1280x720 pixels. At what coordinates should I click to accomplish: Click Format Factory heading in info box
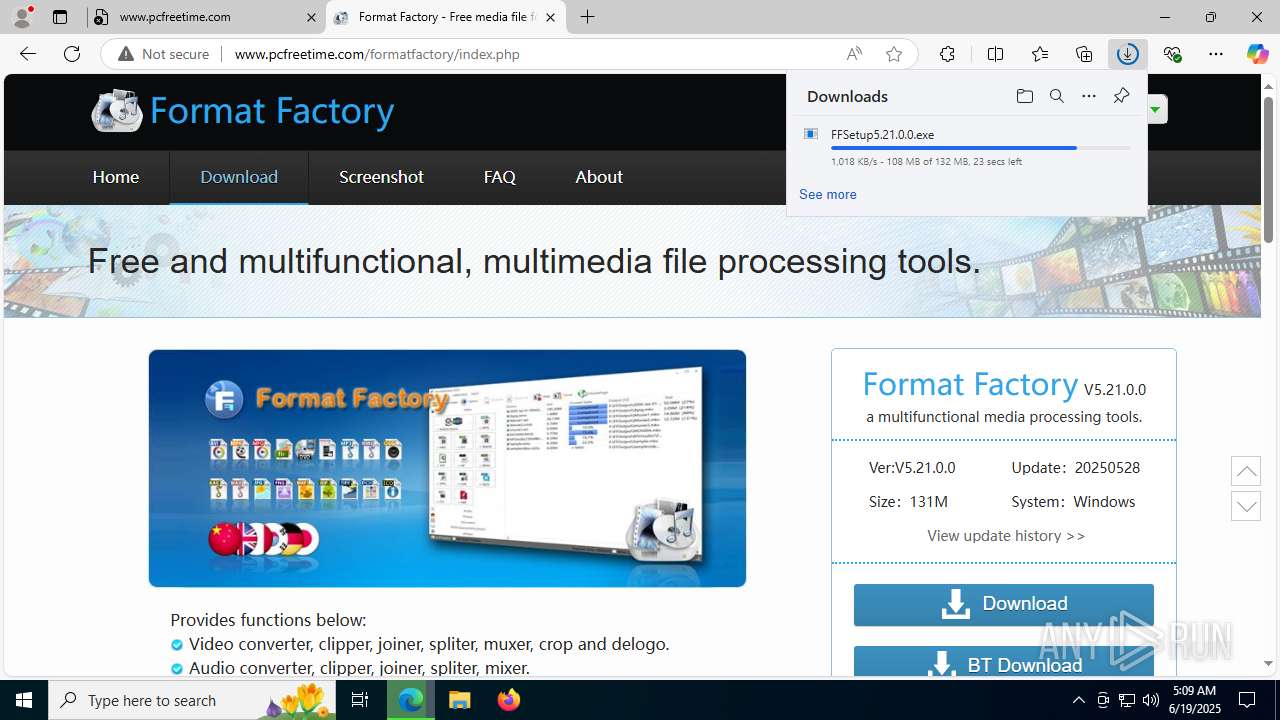click(969, 384)
